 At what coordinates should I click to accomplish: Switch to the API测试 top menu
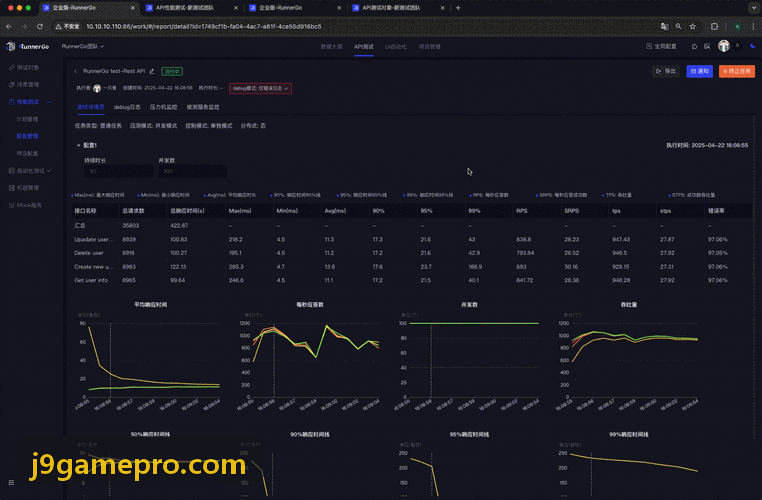tap(364, 47)
